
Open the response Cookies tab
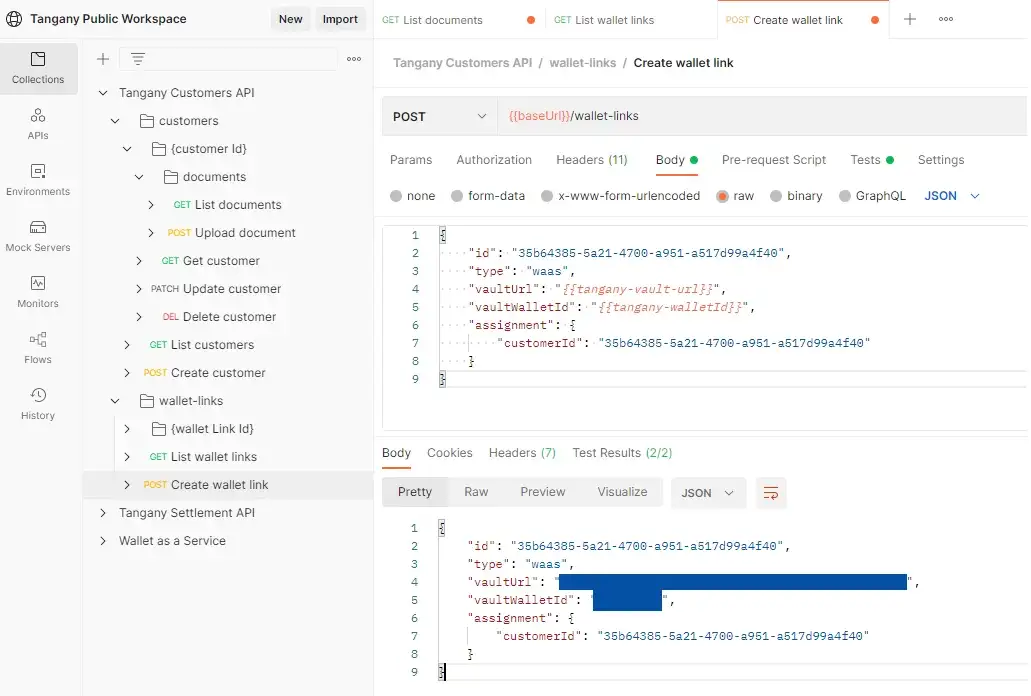[450, 453]
